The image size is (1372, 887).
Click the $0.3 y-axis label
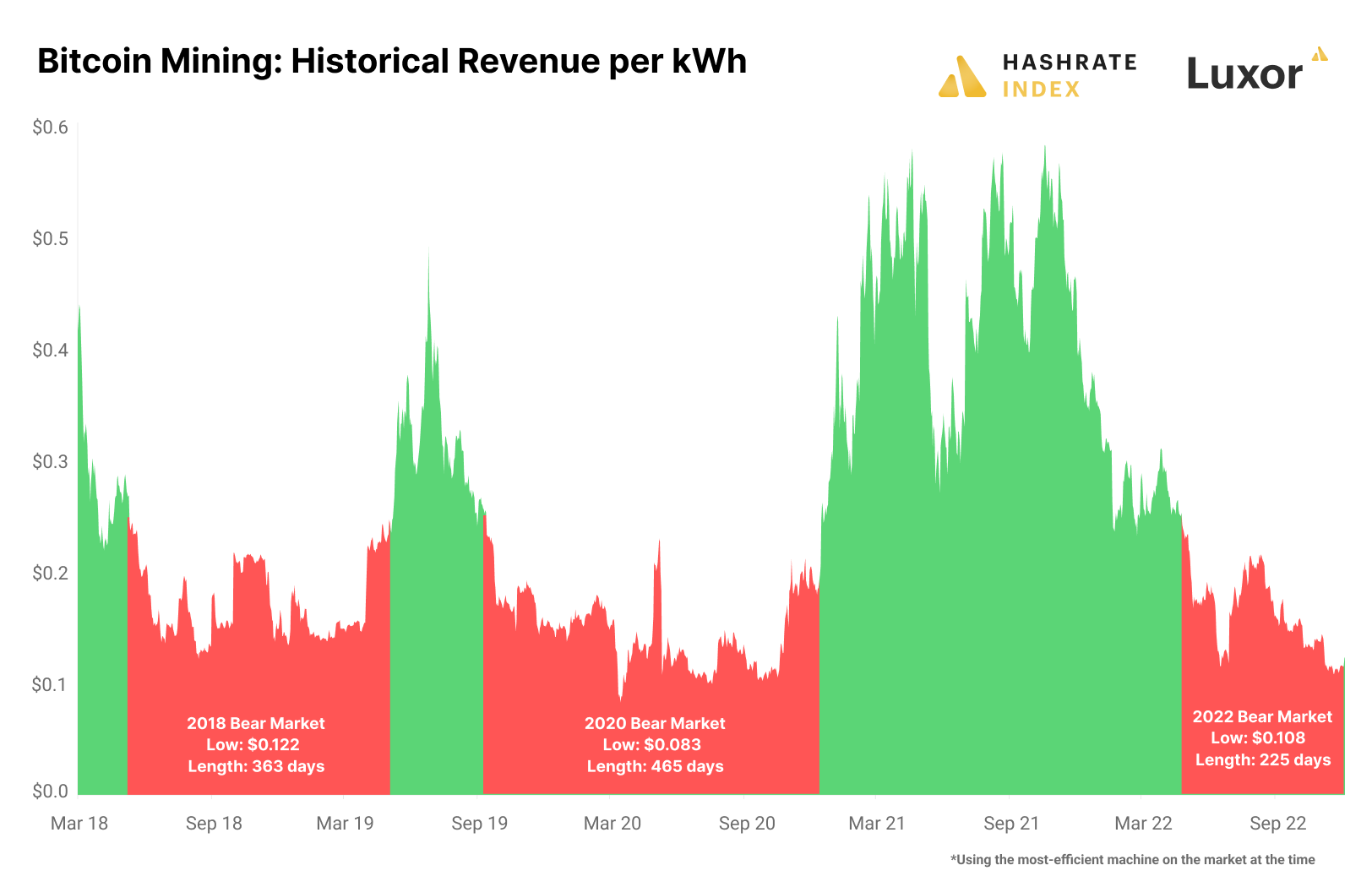coord(50,461)
